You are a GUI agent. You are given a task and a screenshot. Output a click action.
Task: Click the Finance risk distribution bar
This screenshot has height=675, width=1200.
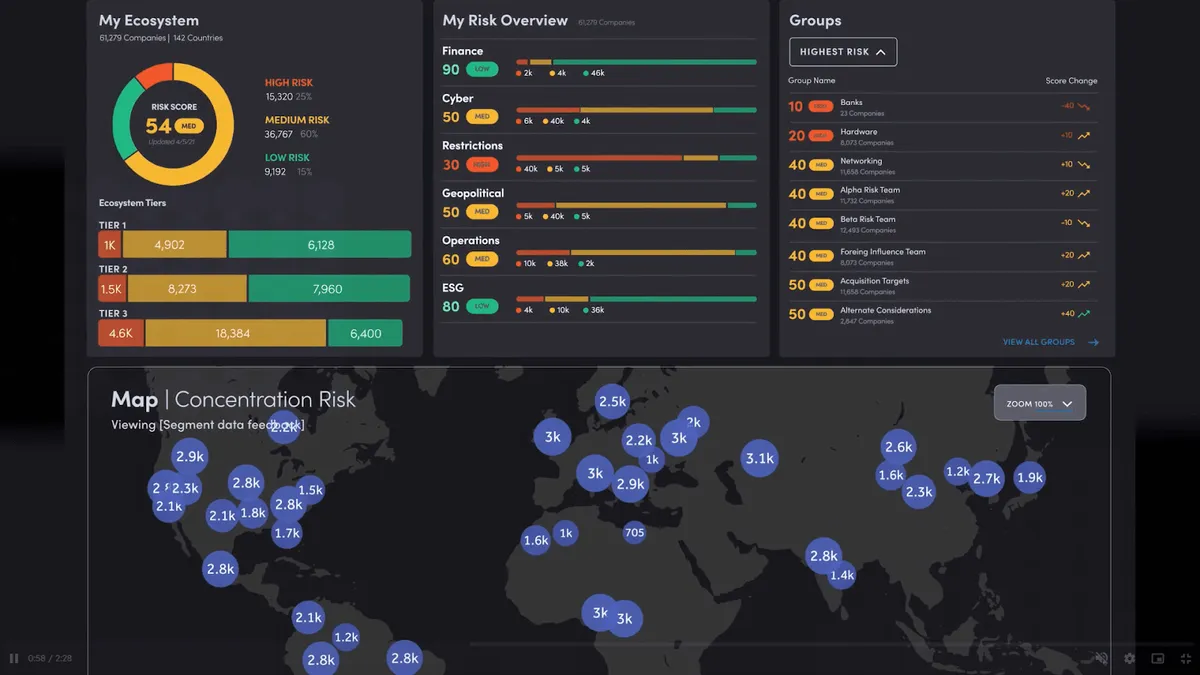pos(636,62)
